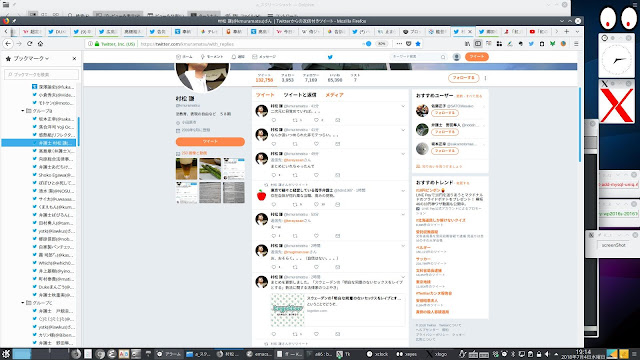Collapse the グループc bookmark folder
Screen dimensions: 640x360
coord(23,303)
